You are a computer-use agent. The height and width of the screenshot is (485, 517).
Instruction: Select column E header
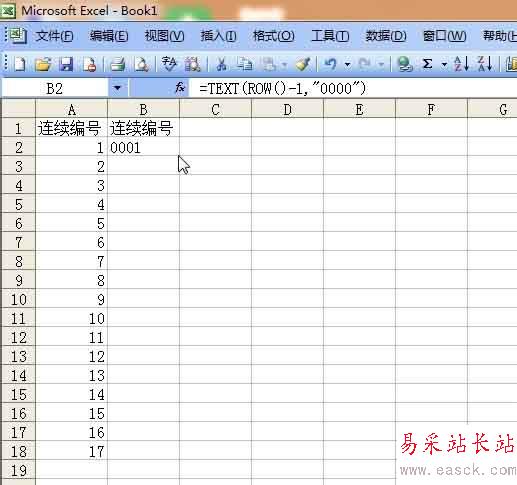click(359, 109)
